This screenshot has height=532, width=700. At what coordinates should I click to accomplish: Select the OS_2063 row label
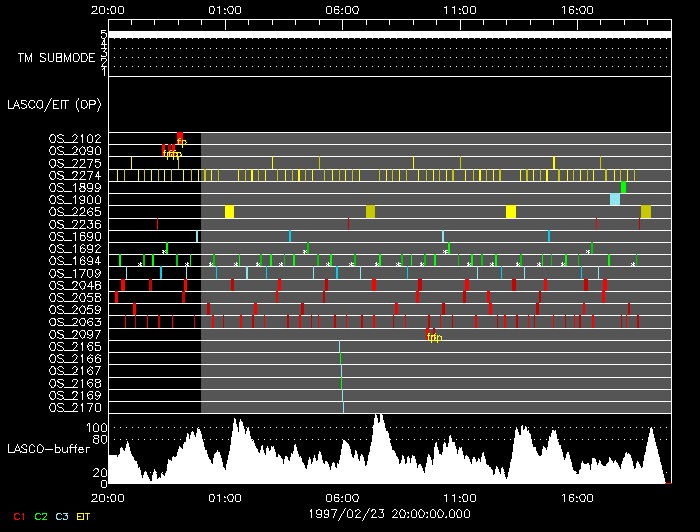tap(74, 321)
